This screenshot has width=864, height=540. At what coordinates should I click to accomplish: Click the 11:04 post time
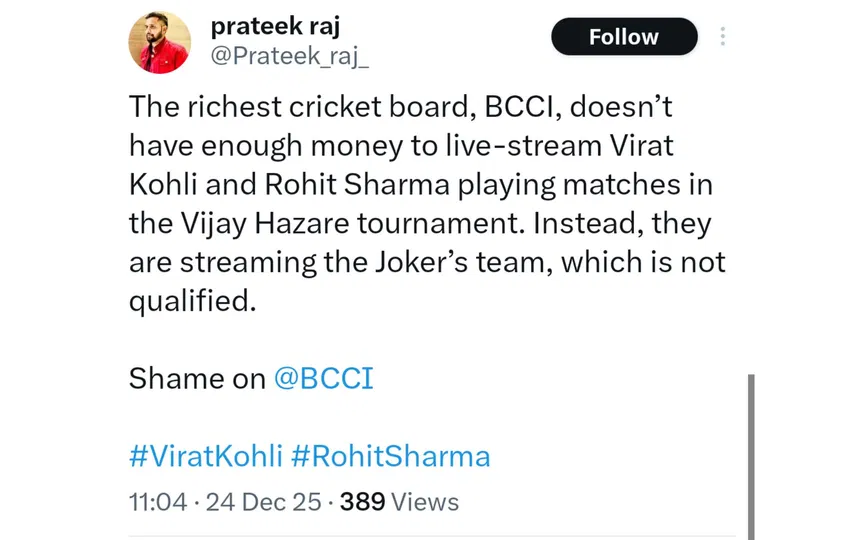click(x=158, y=502)
